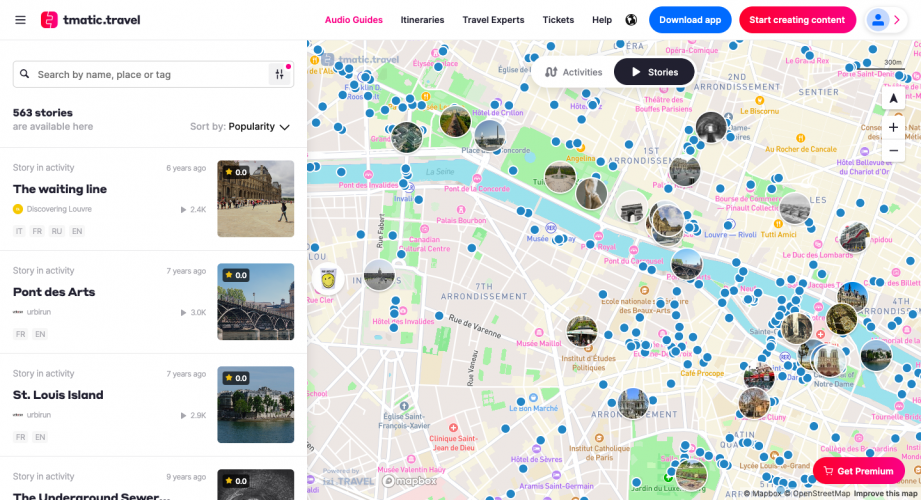Click the search magnifier icon
The width and height of the screenshot is (921, 500).
click(24, 74)
